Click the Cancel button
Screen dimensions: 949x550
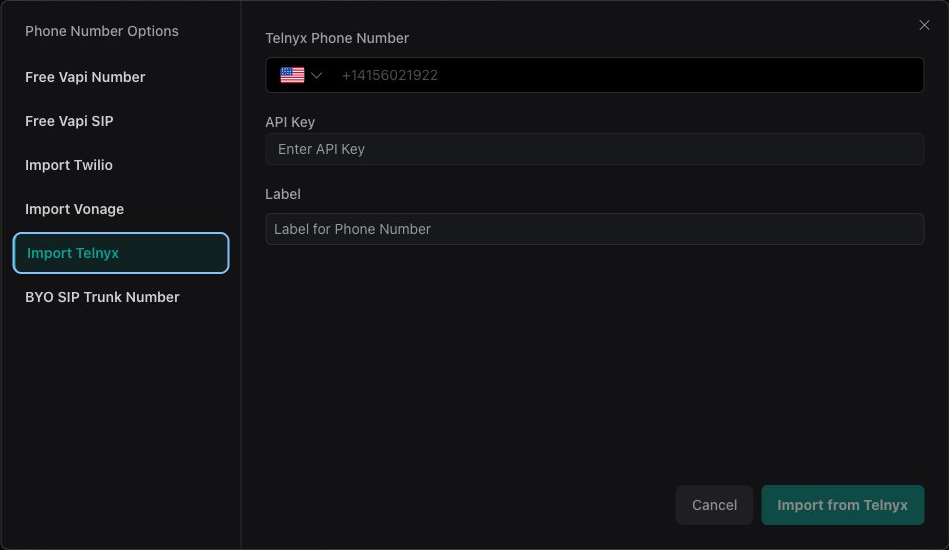[x=714, y=505]
